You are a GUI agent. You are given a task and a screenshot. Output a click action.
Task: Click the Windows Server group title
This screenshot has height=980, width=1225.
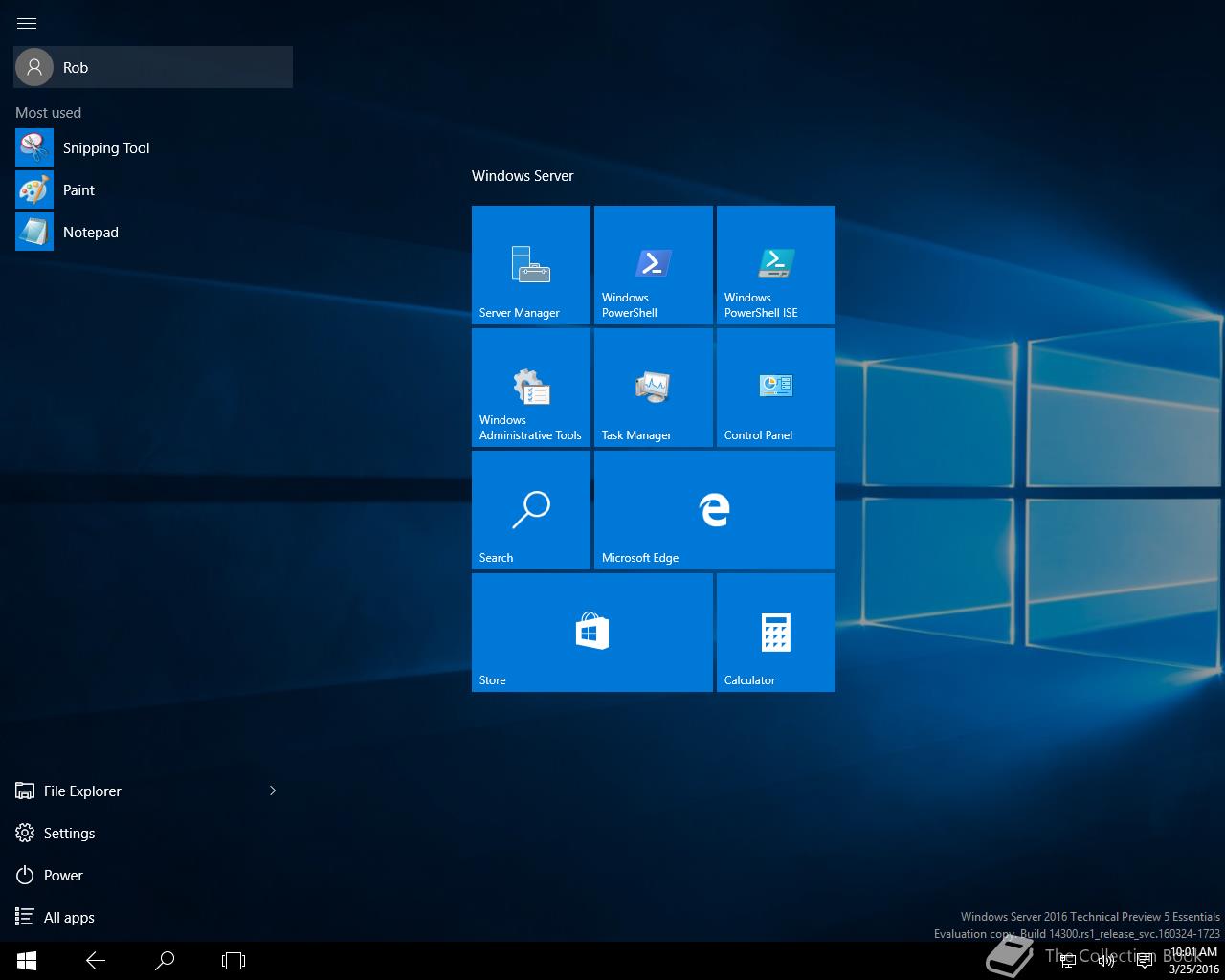(x=523, y=176)
